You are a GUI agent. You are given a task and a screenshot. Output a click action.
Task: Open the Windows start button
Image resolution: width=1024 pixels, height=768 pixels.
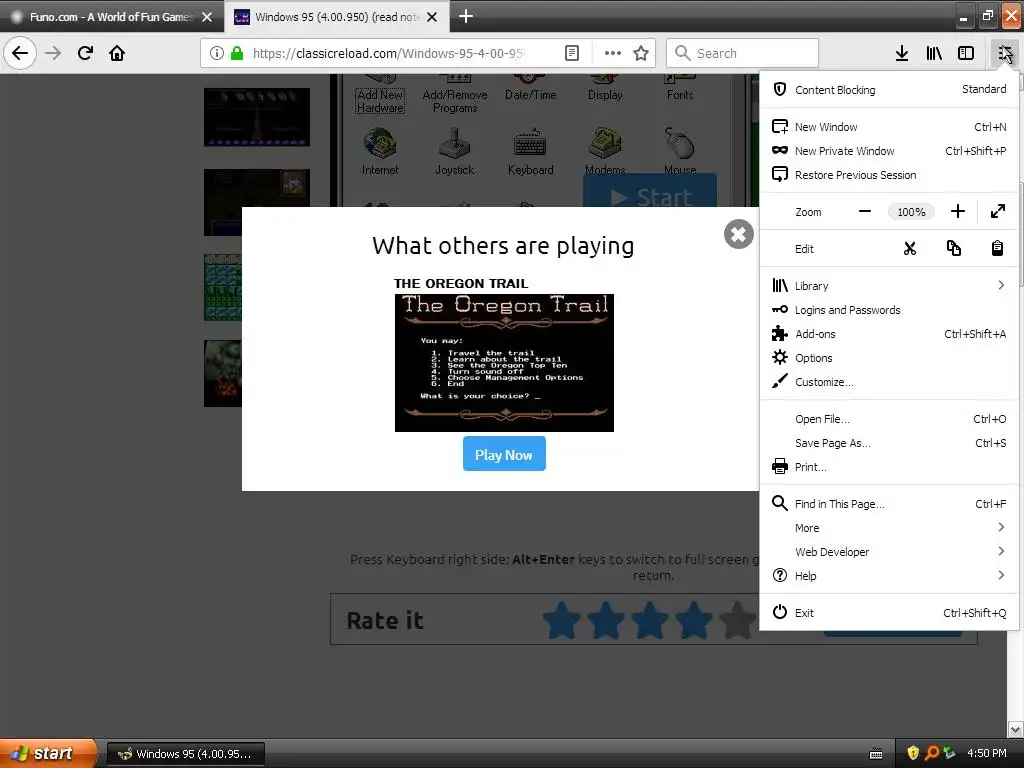click(48, 754)
